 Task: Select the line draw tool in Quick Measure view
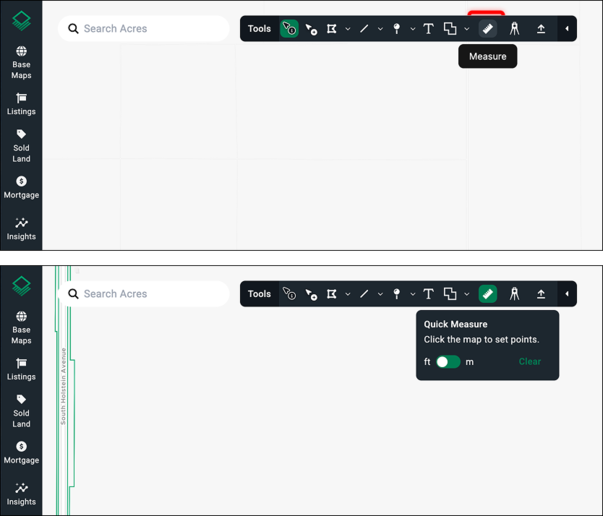click(x=364, y=294)
